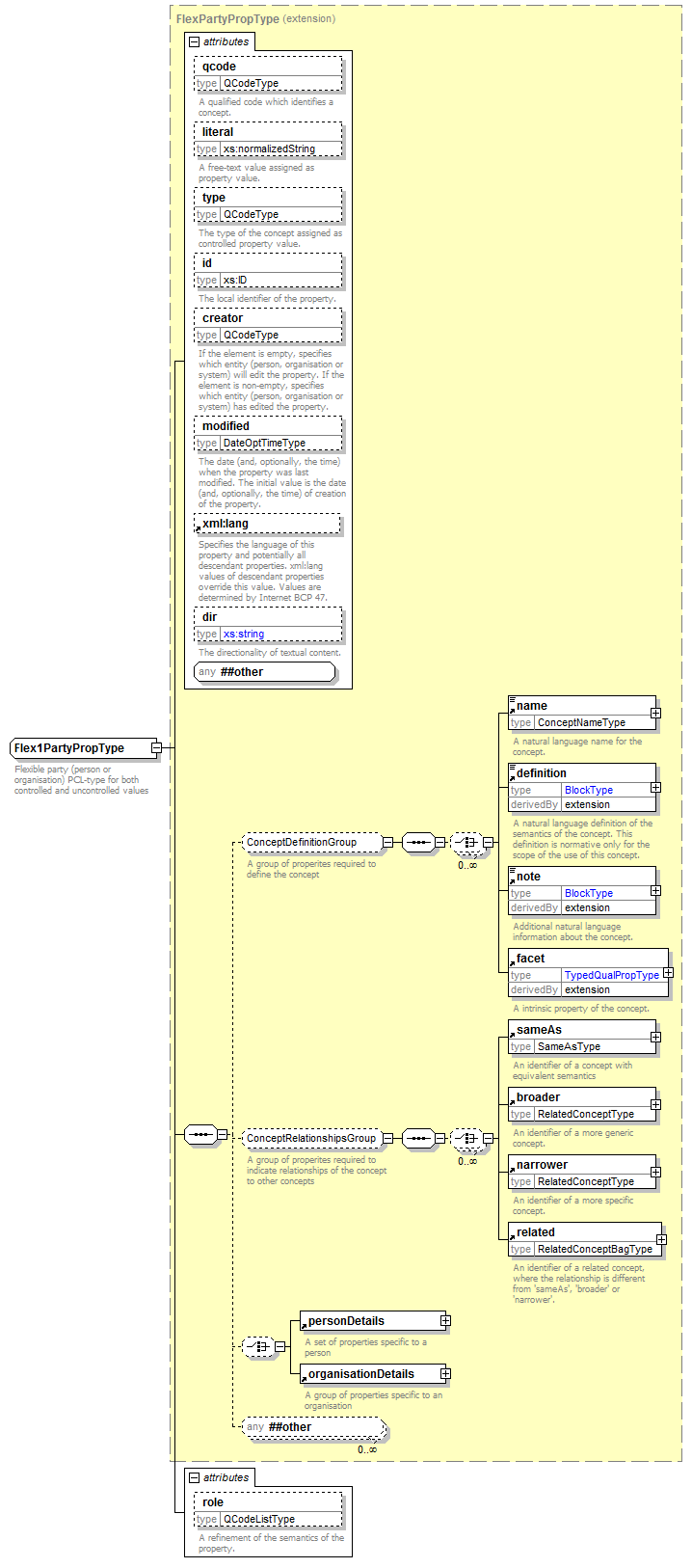Open the BlockType link under definition
The image size is (692, 1568).
(x=588, y=790)
